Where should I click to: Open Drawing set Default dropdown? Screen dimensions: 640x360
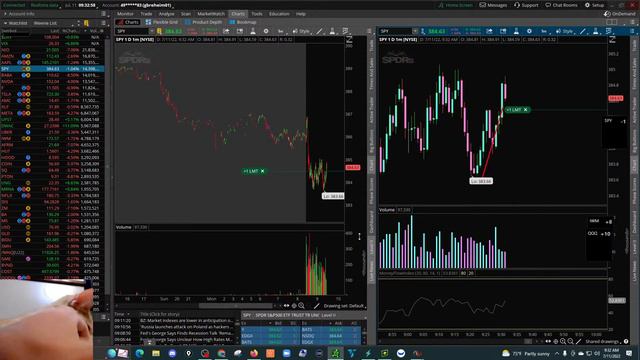(x=344, y=306)
